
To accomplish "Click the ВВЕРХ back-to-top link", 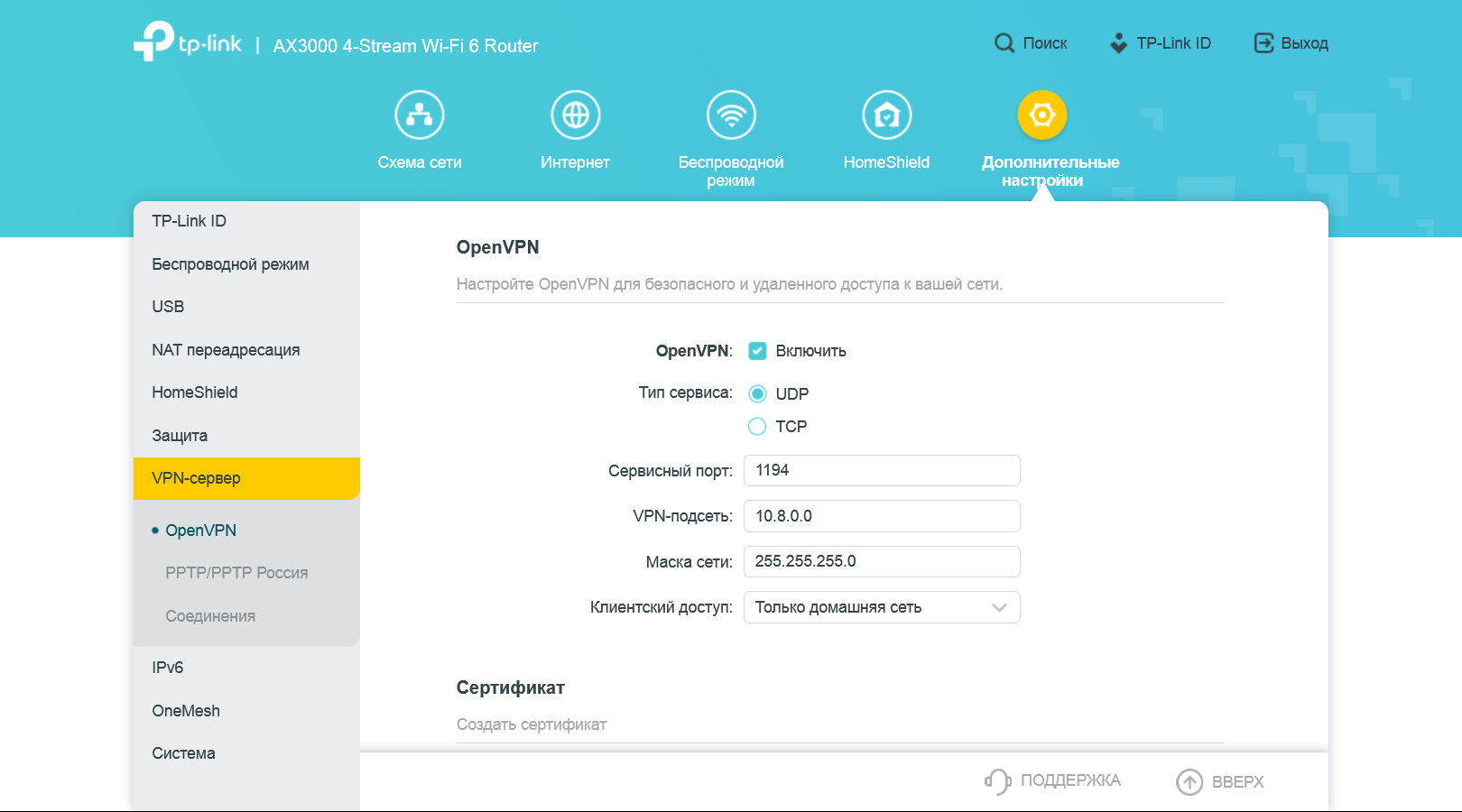I will point(1238,782).
